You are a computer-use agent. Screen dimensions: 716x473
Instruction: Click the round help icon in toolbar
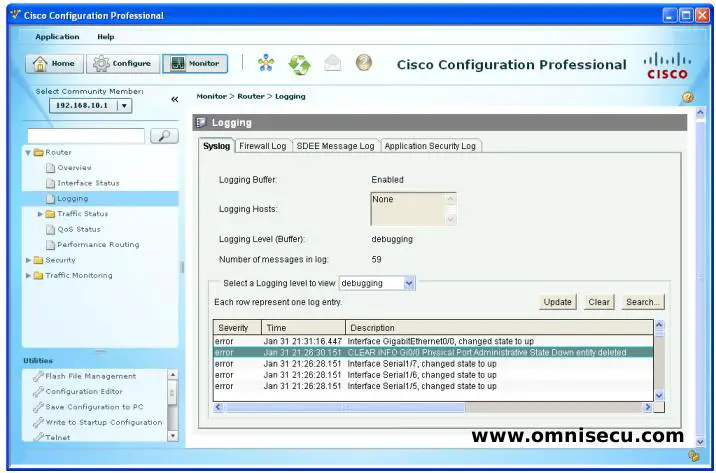[x=364, y=62]
